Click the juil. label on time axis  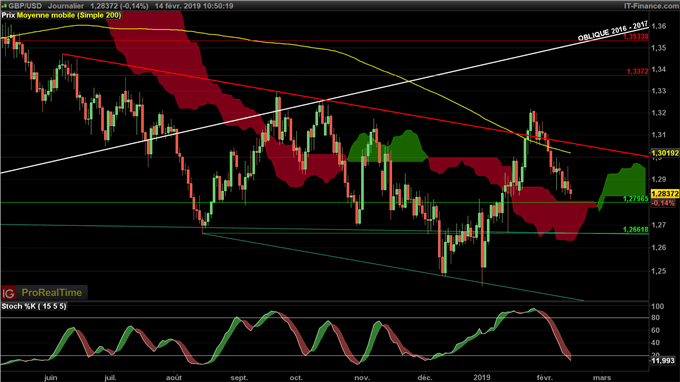[x=110, y=378]
